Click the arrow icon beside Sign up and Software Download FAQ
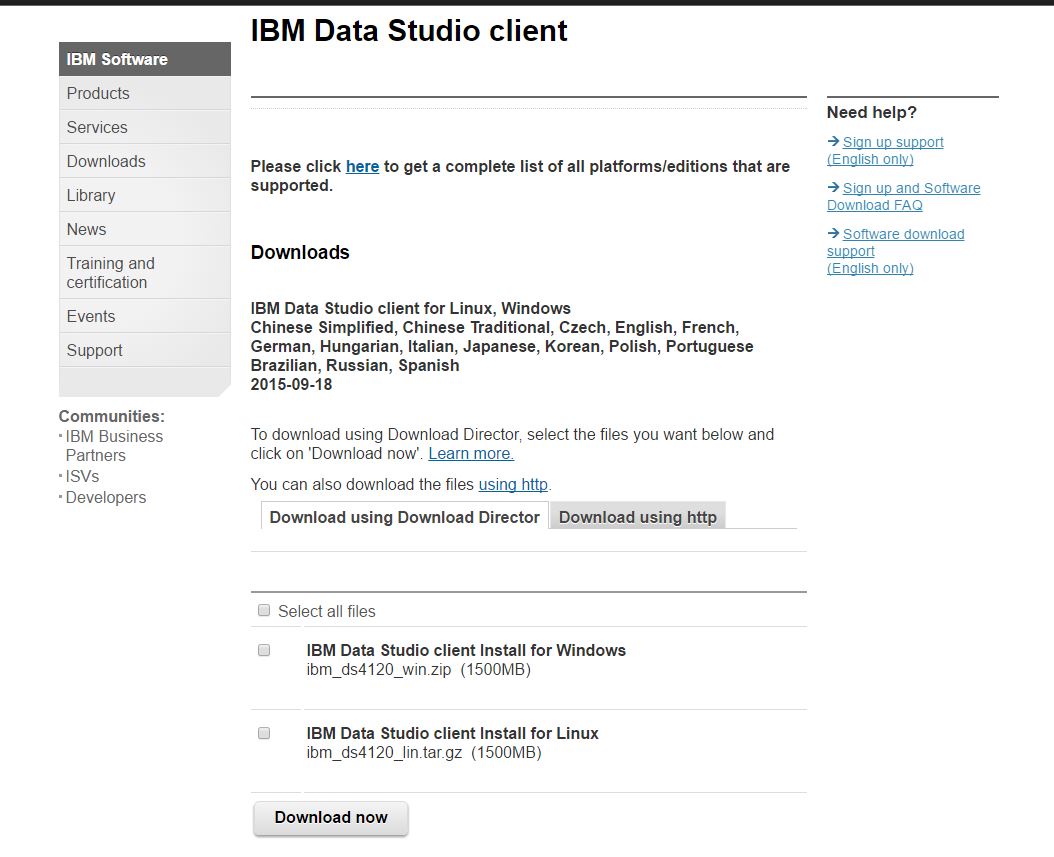The image size is (1054, 857). [x=832, y=188]
